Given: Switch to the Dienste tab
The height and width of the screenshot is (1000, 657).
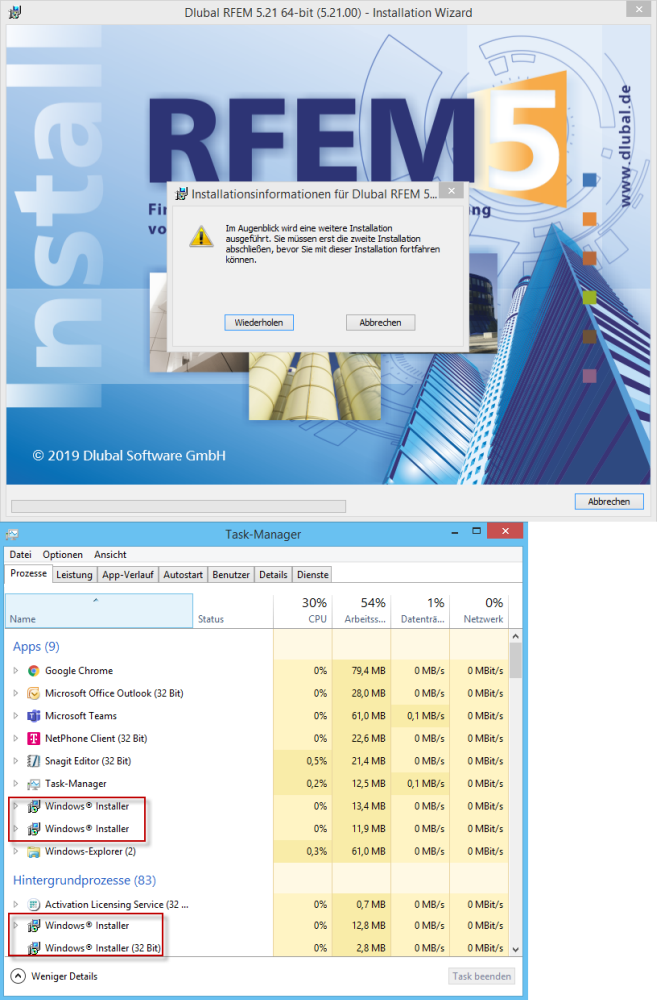Looking at the screenshot, I should tap(313, 575).
